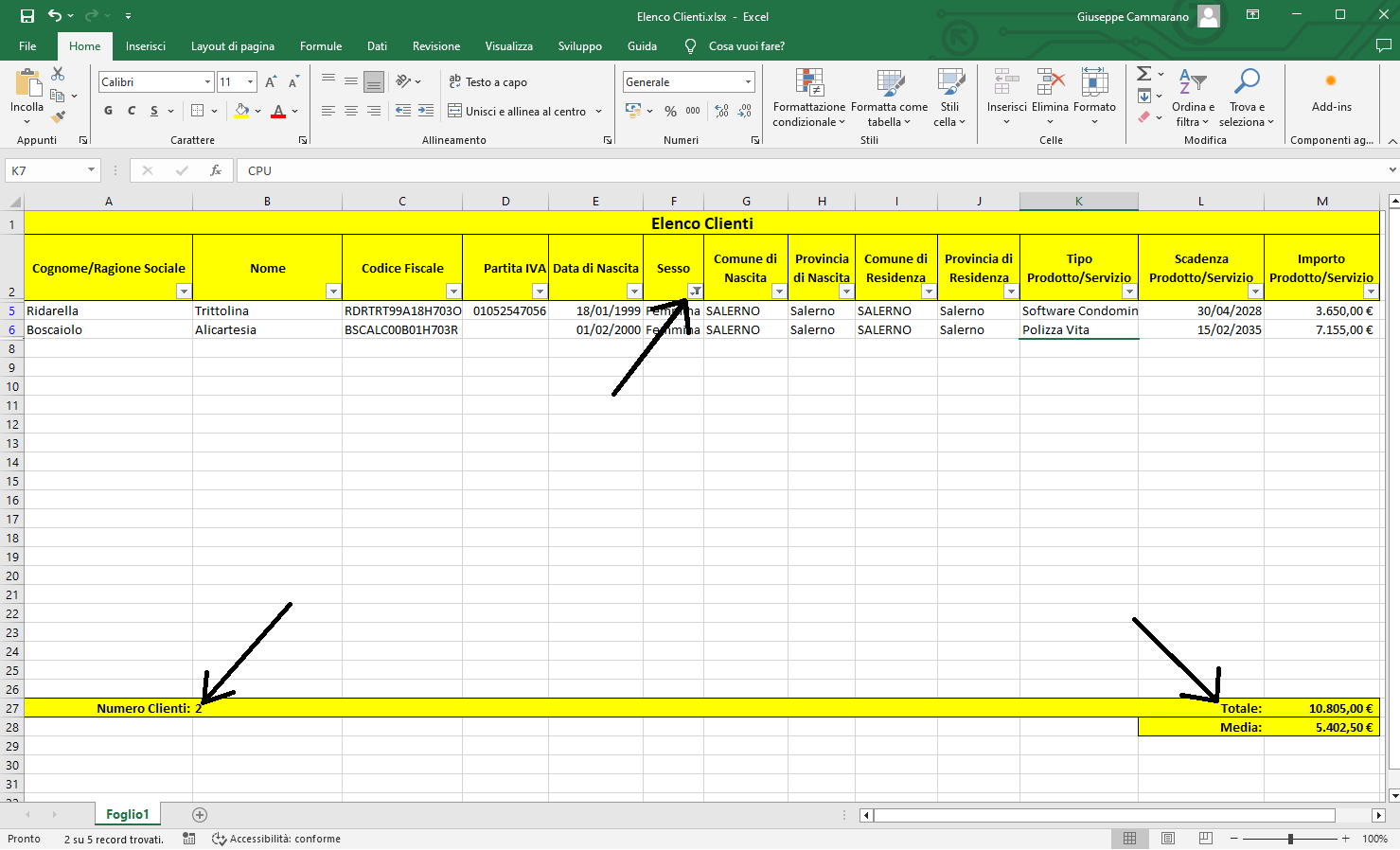Toggle Wrap text (Testo a capo)

tap(487, 82)
